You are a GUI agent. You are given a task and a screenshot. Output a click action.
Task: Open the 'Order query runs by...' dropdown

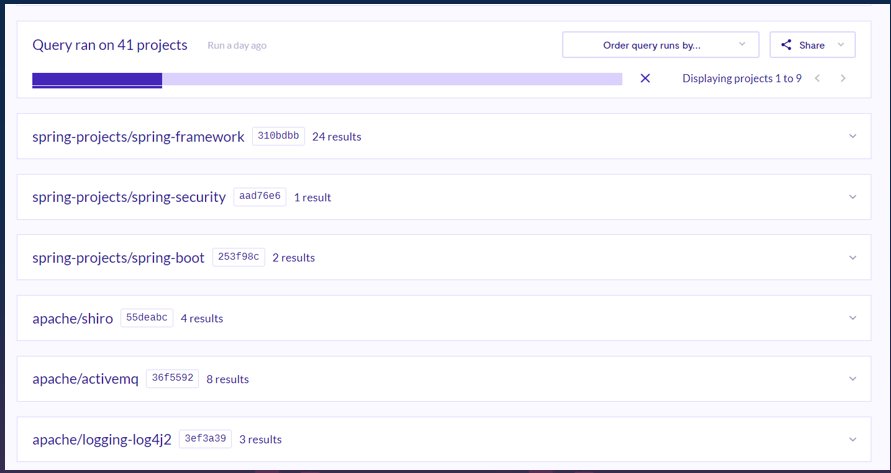(660, 45)
